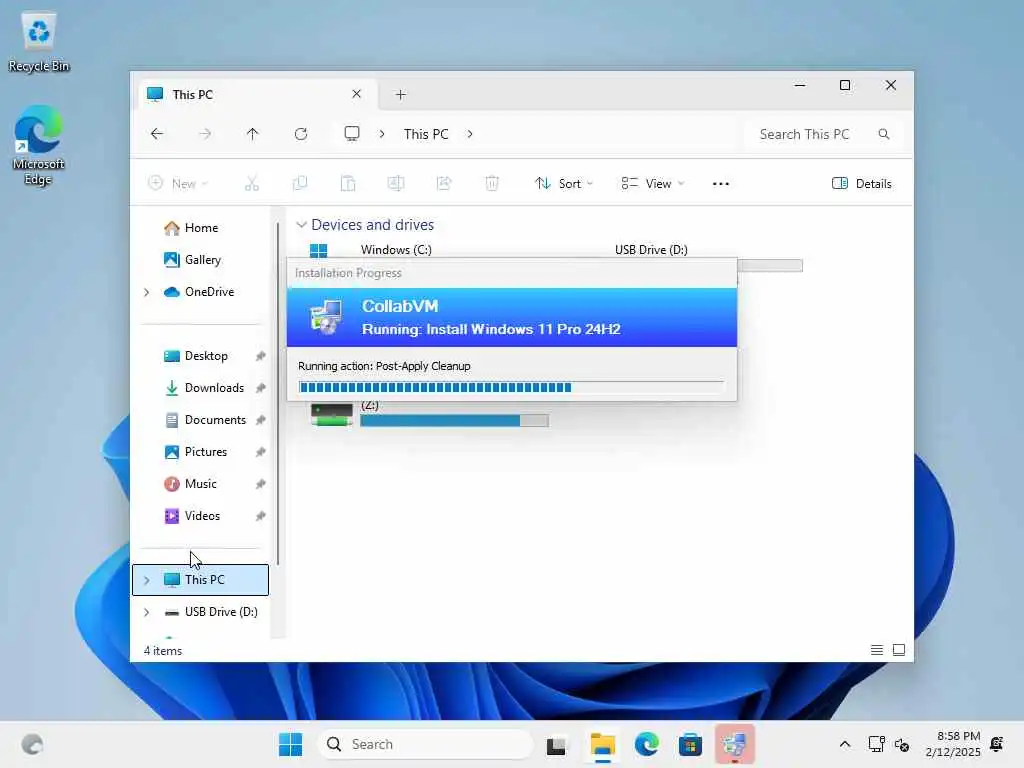The width and height of the screenshot is (1024, 768).
Task: Open Microsoft Store from taskbar
Action: pos(690,744)
